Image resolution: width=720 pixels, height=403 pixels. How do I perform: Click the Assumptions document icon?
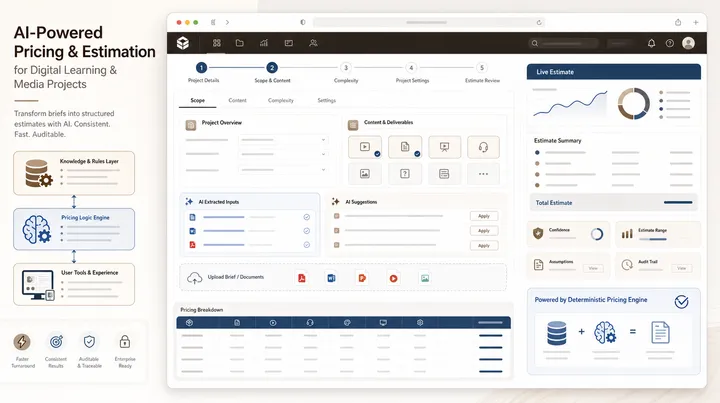[x=539, y=264]
